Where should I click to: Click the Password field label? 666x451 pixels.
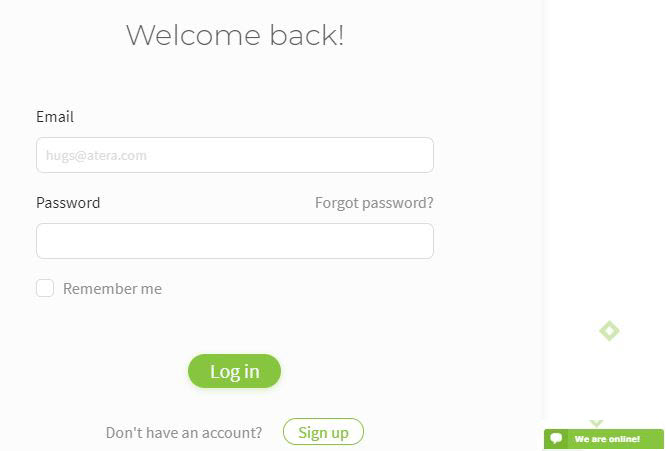click(68, 203)
